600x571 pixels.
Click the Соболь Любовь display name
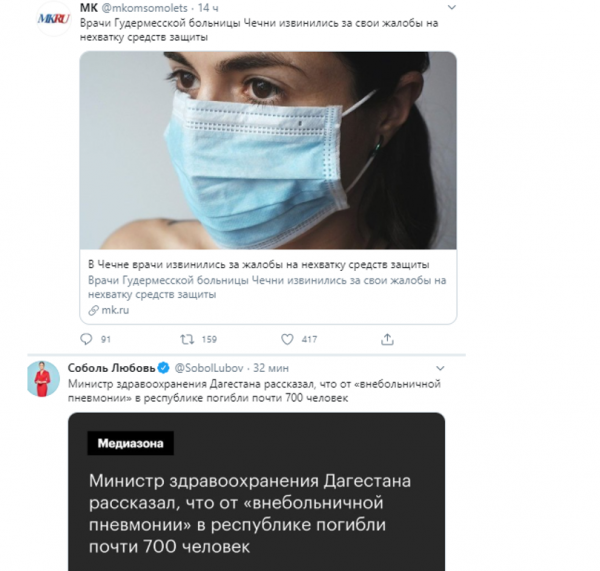(112, 368)
